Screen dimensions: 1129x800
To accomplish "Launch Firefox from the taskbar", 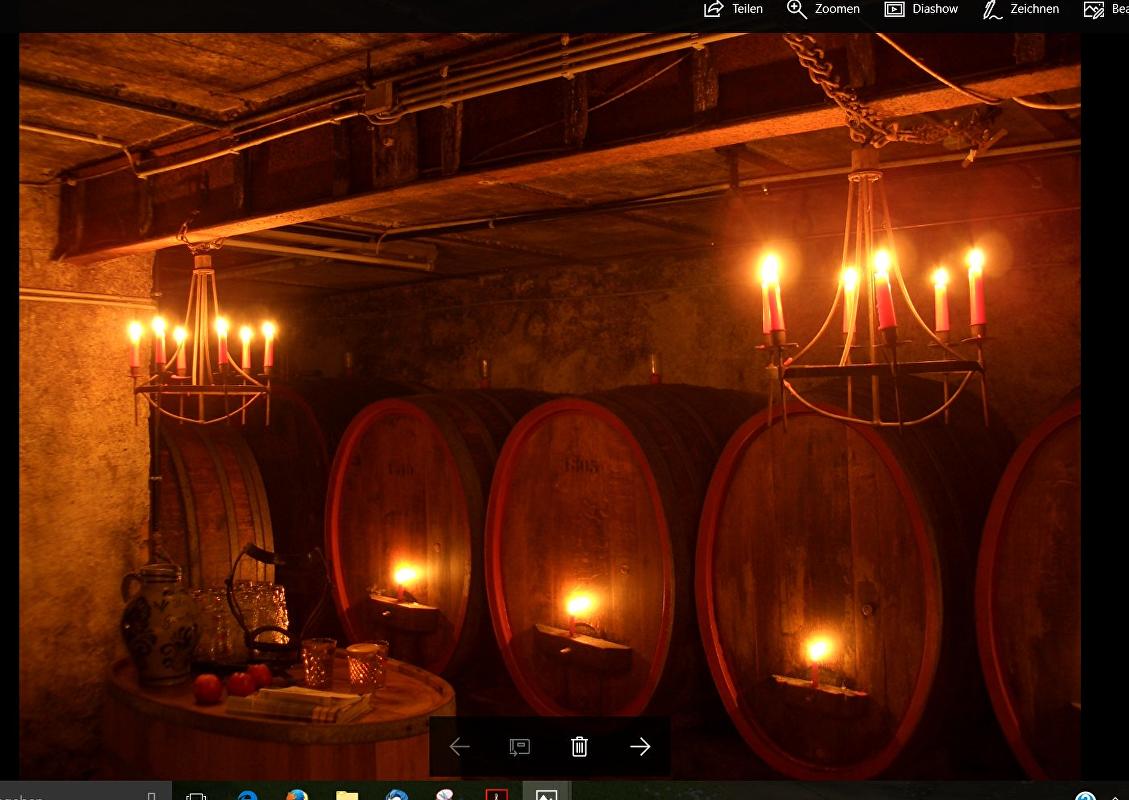I will (x=297, y=795).
